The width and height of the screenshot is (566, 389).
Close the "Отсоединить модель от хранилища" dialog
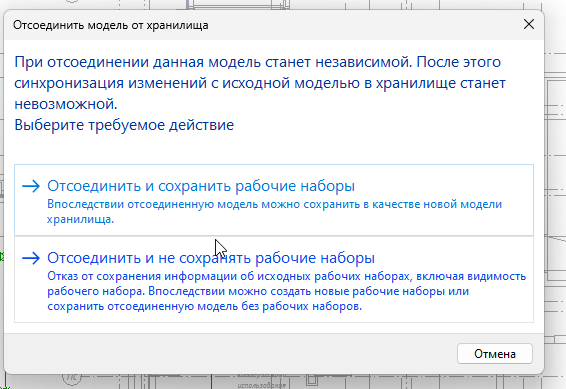click(529, 25)
